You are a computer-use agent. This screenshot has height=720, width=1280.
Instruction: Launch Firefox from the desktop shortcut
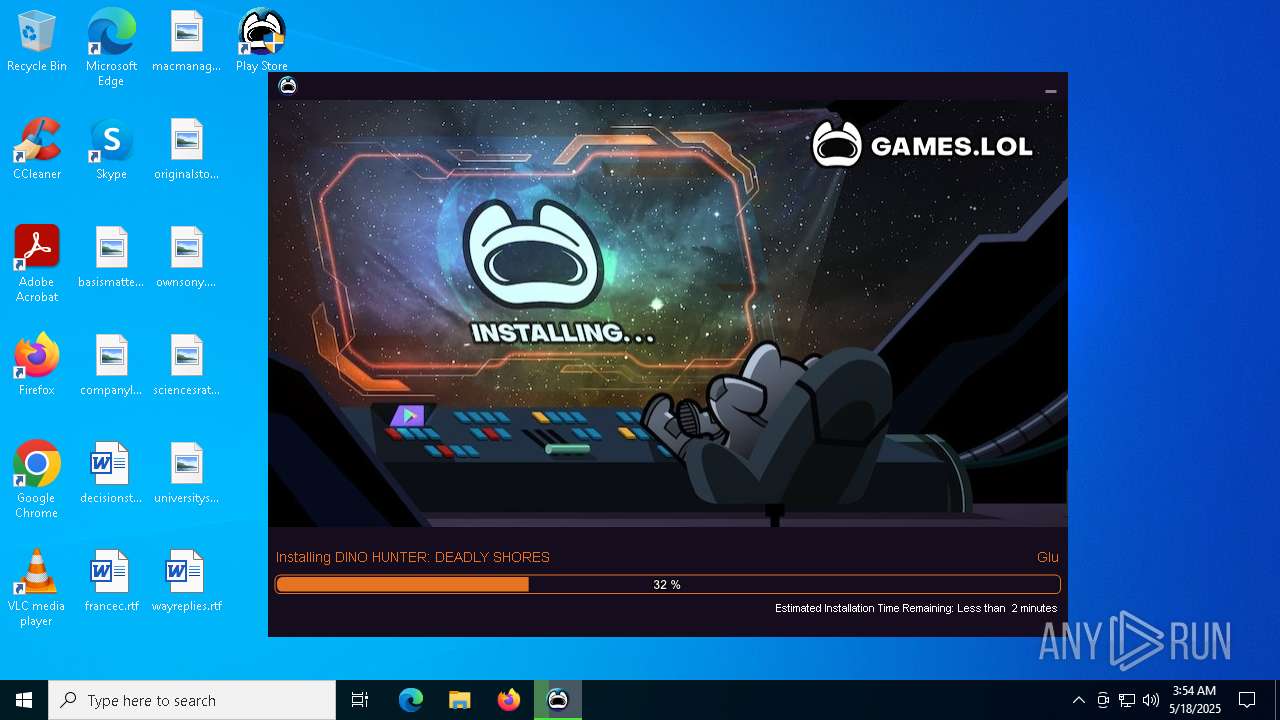click(x=37, y=366)
